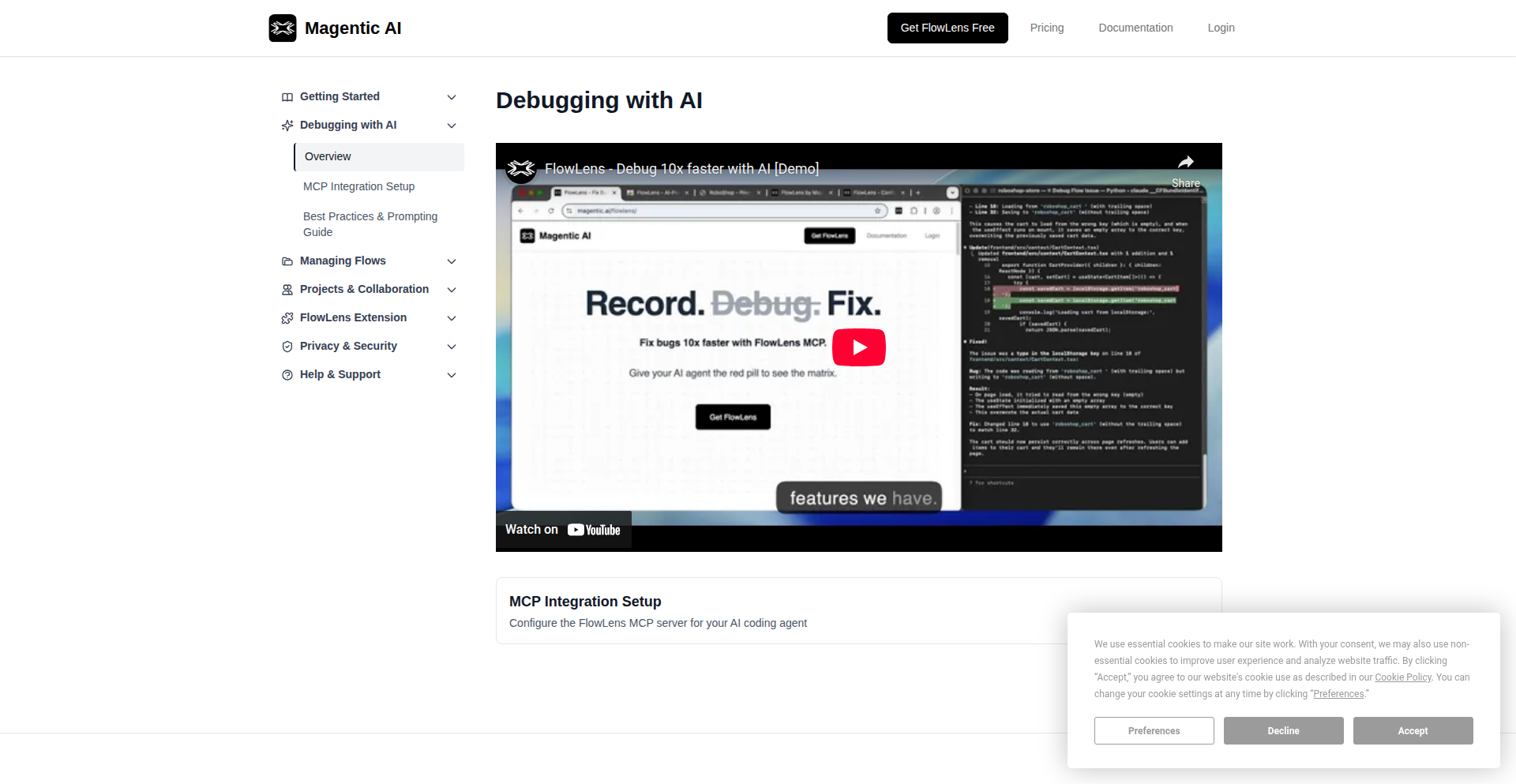Open the Documentation page

click(1135, 28)
